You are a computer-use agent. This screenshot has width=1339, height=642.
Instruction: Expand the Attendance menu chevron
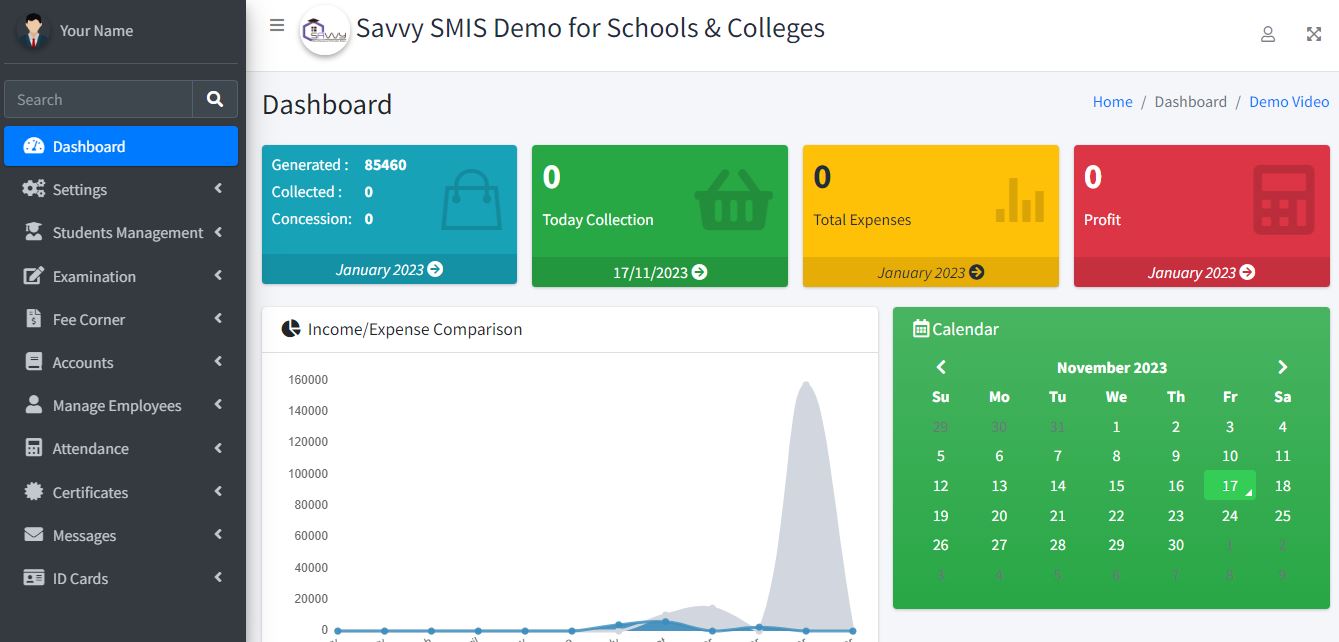[218, 448]
